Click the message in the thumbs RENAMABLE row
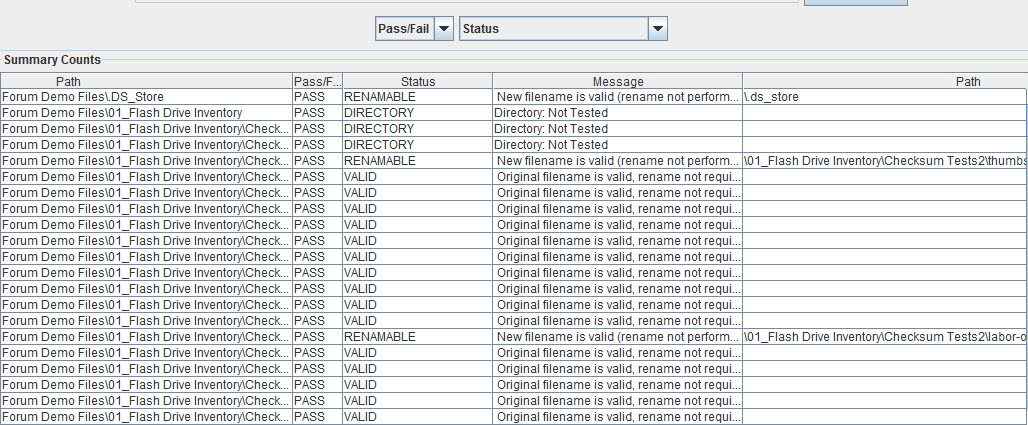The image size is (1028, 425). pos(617,161)
